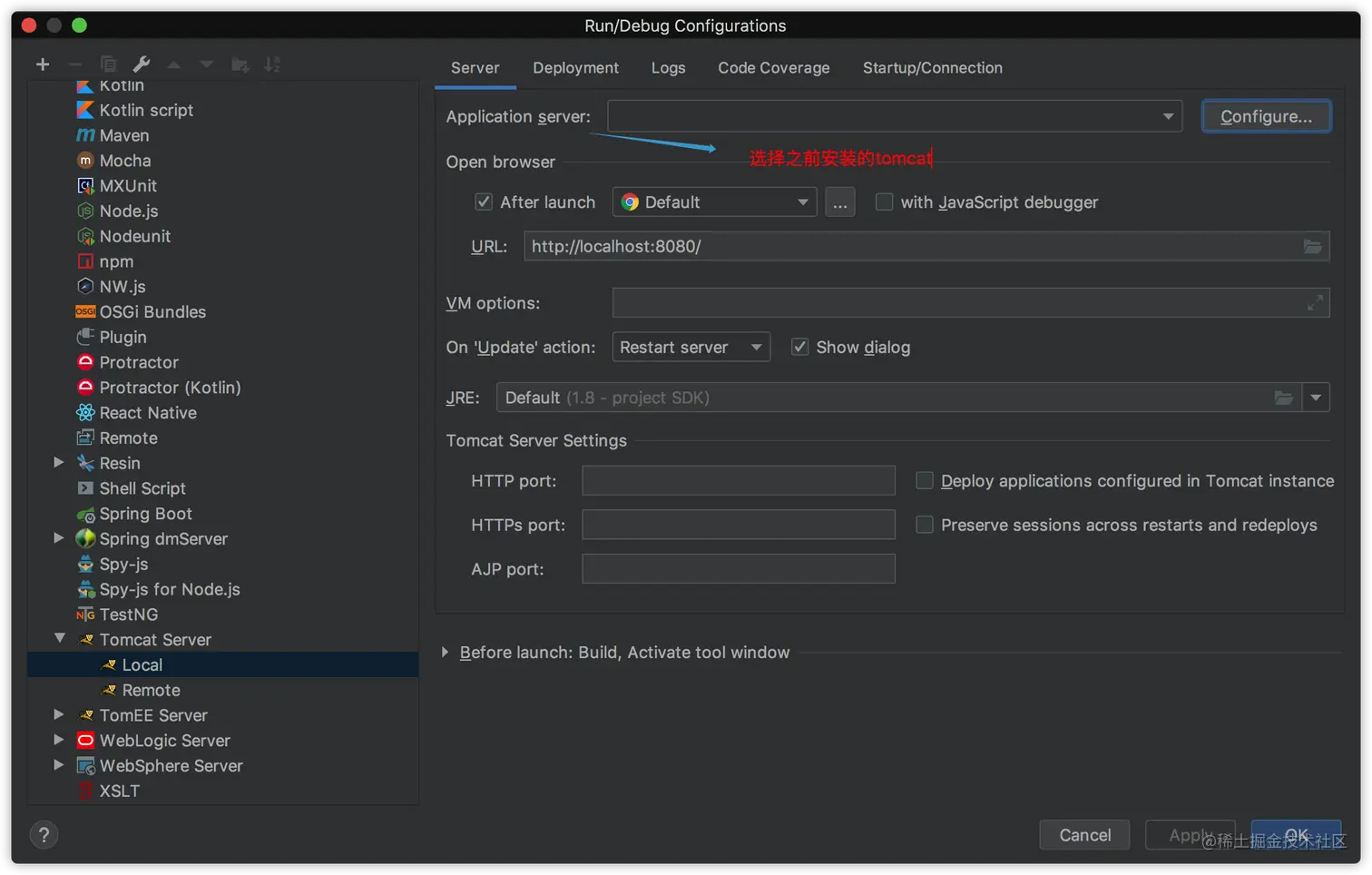Select the NW.js icon
This screenshot has height=875, width=1372.
click(85, 287)
